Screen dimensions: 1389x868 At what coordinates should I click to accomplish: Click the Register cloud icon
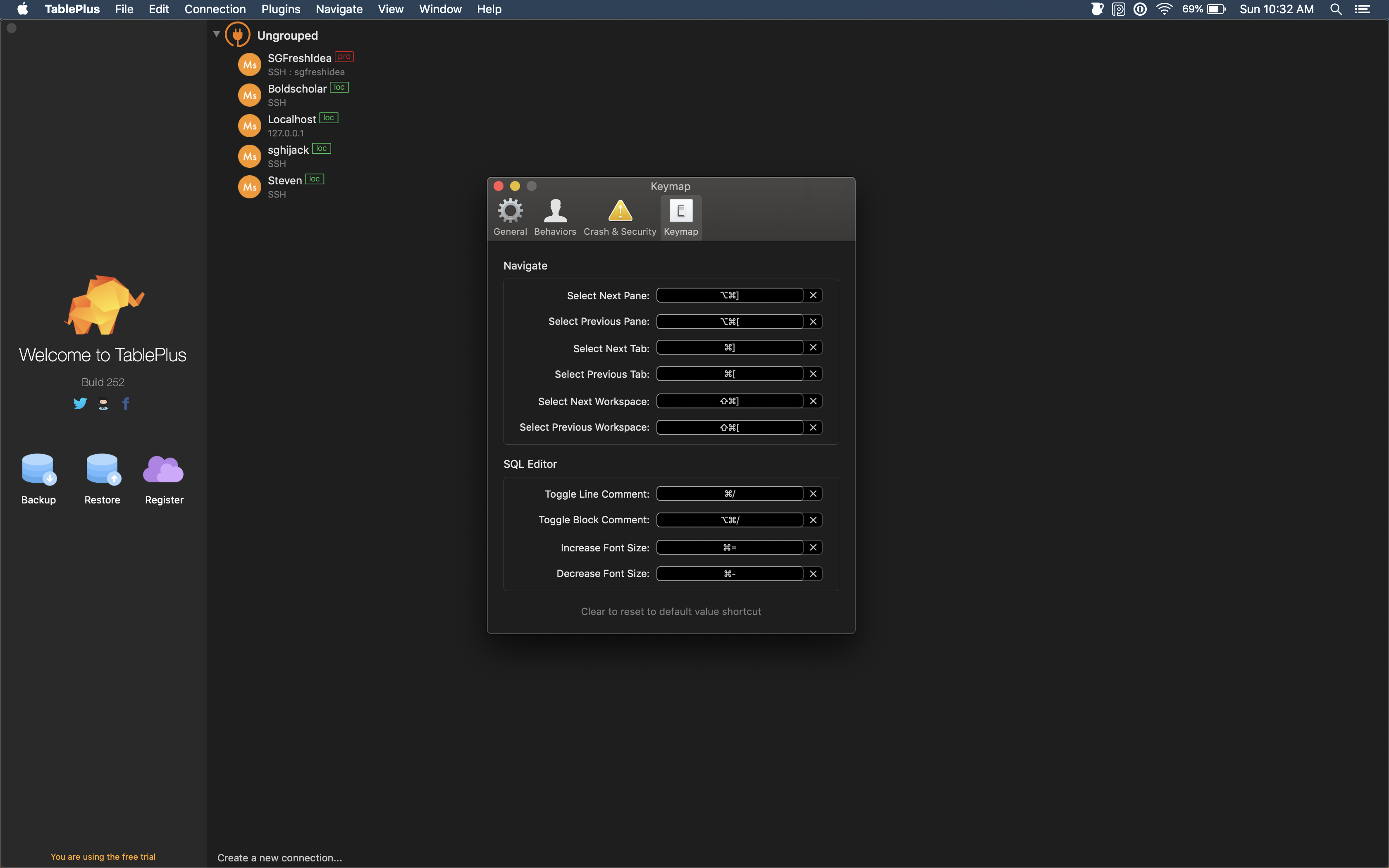(164, 470)
